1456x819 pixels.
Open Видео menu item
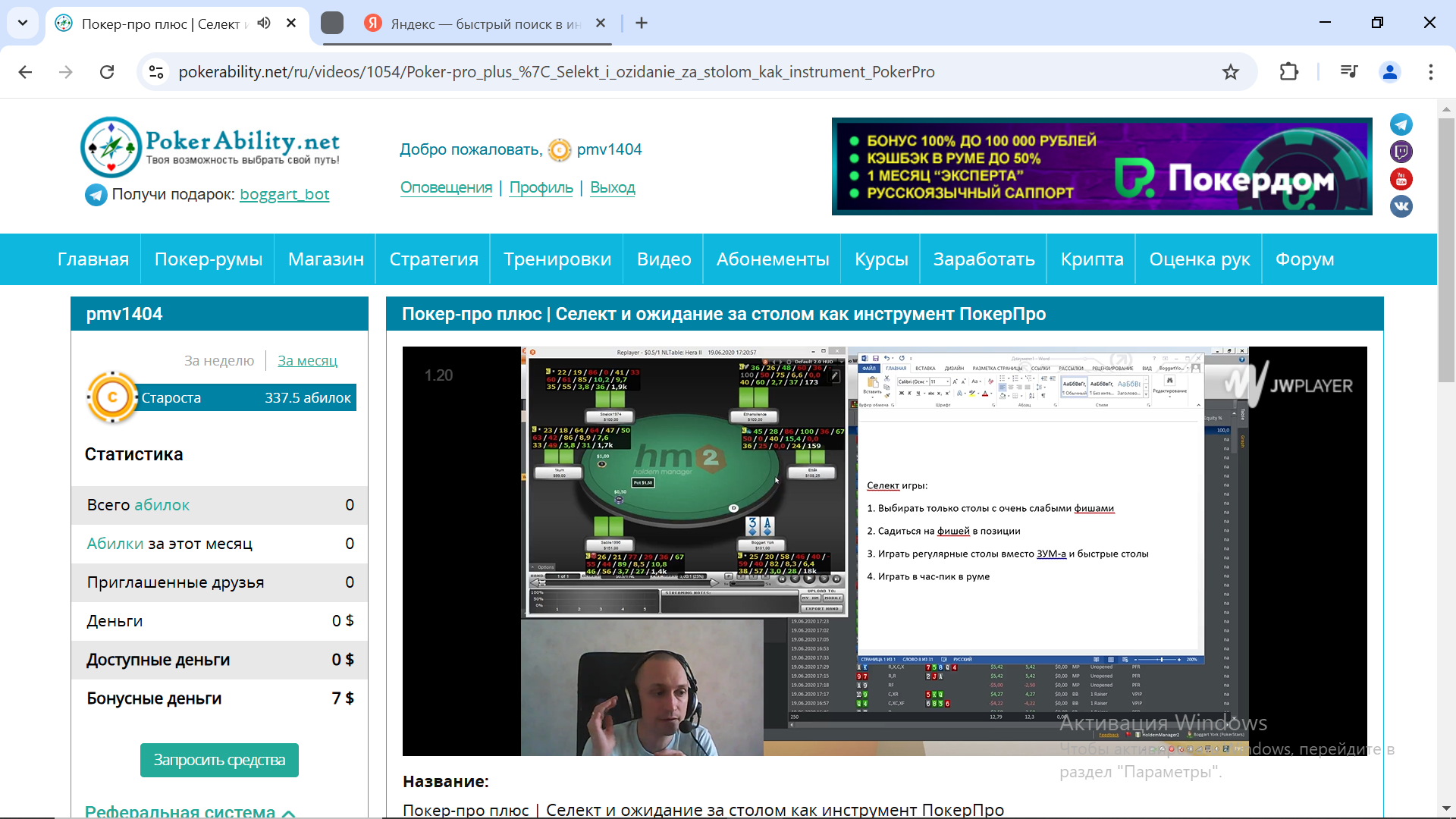664,259
